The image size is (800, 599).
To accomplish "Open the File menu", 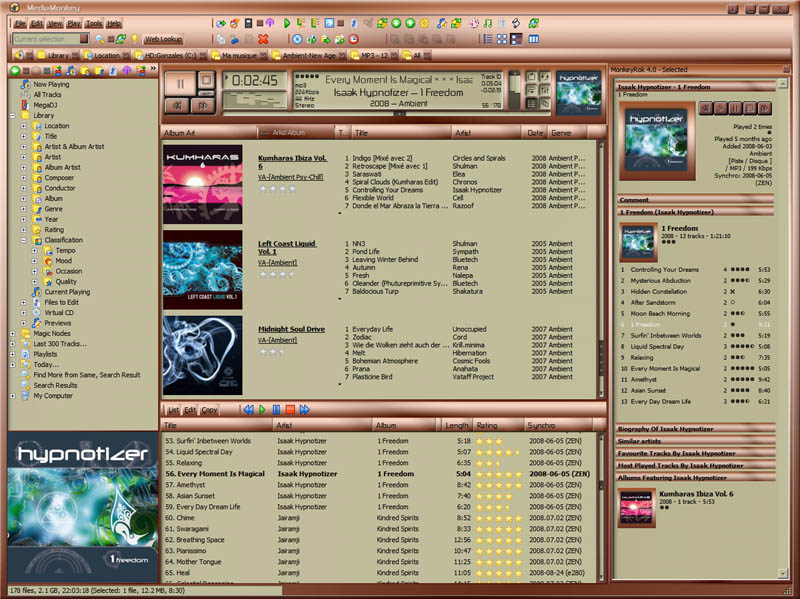I will 20,23.
